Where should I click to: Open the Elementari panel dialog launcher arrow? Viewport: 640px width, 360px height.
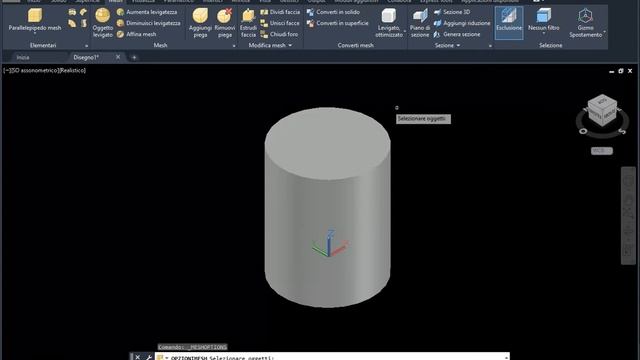(x=86, y=46)
